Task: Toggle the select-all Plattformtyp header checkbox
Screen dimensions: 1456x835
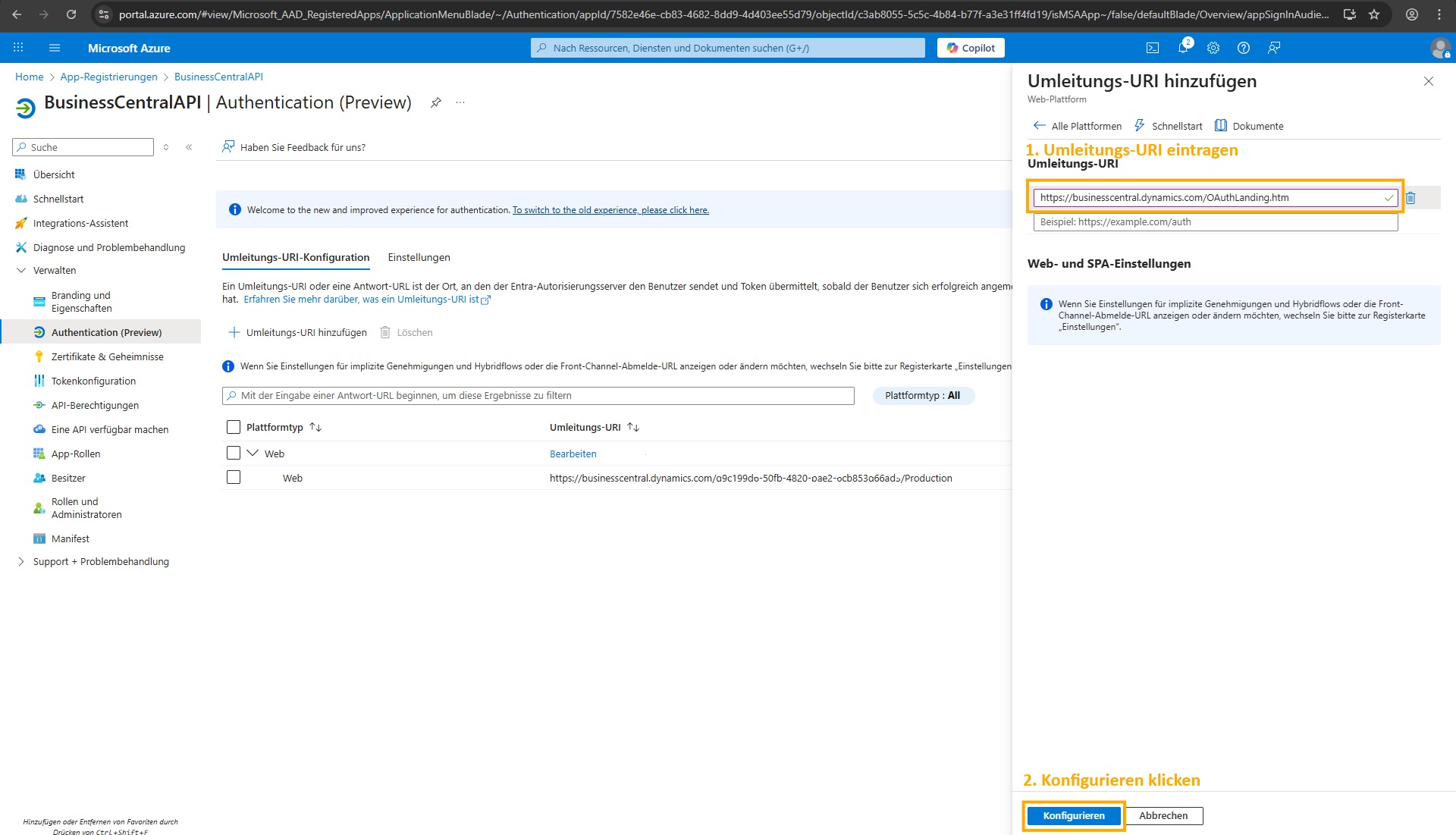Action: click(234, 427)
